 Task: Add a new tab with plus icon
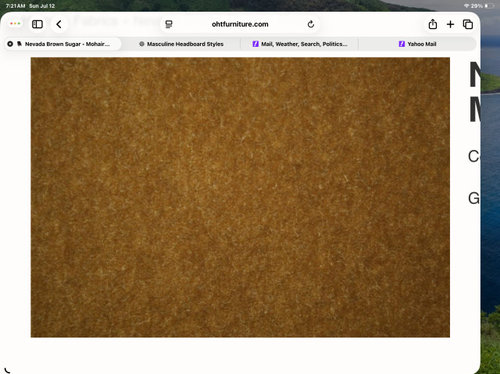(450, 24)
